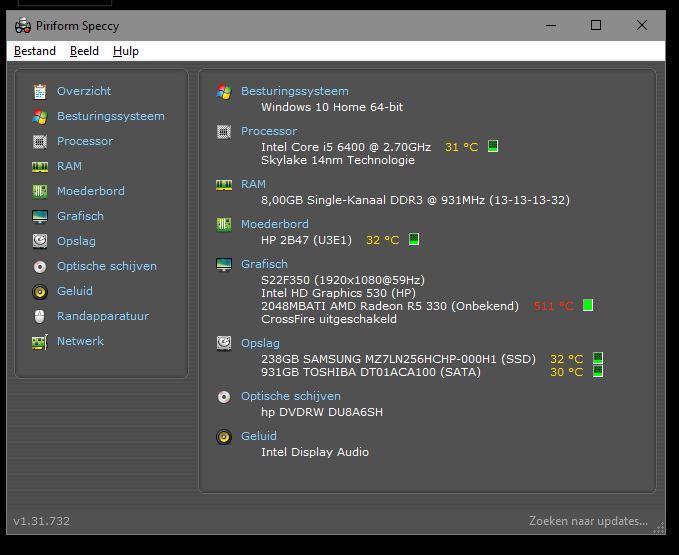Screen dimensions: 679x555
Task: Click the Geluid speaker icon in sidebar
Action: click(x=40, y=292)
